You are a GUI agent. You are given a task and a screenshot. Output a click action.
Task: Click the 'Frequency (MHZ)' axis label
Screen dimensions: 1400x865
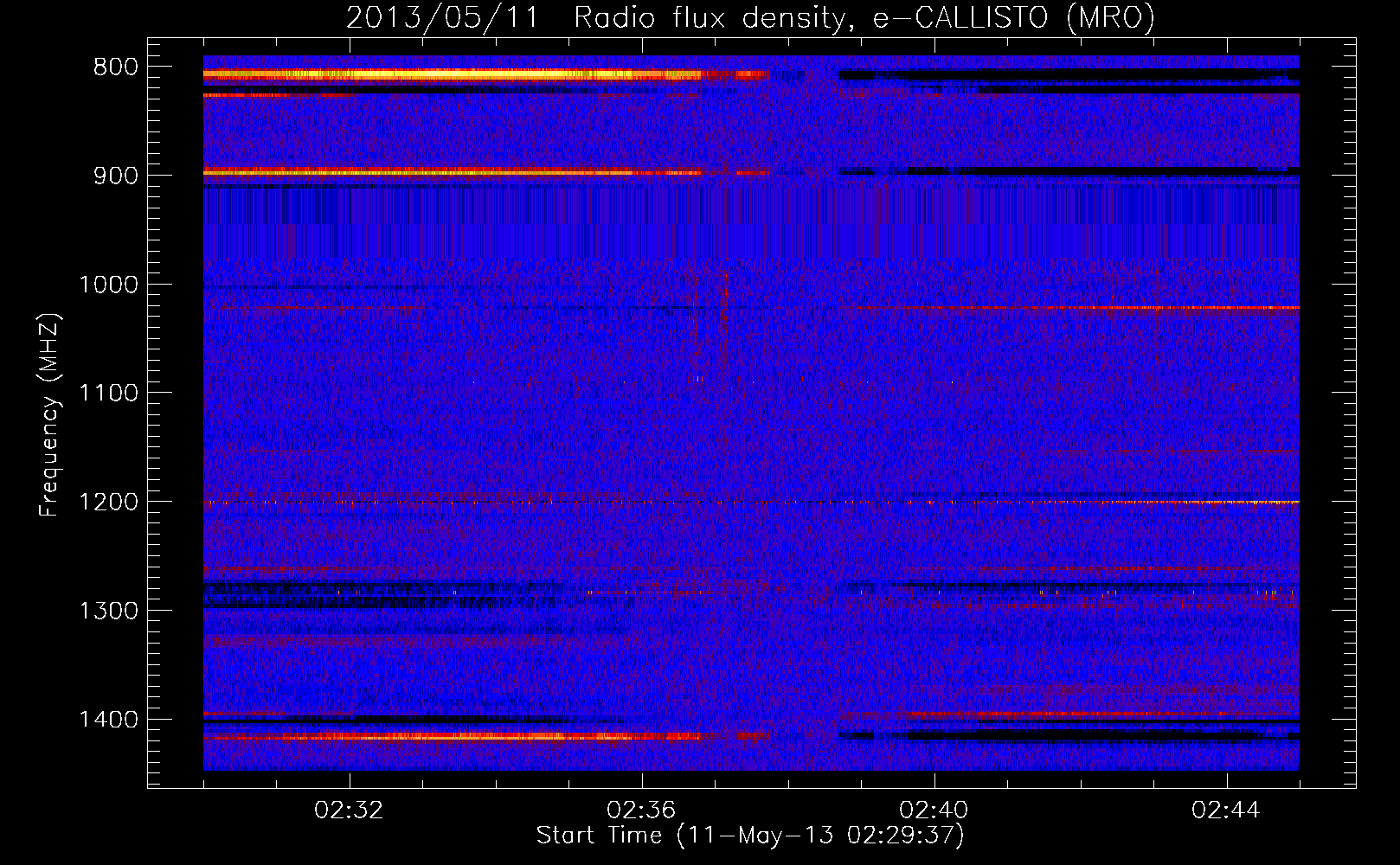[49, 415]
